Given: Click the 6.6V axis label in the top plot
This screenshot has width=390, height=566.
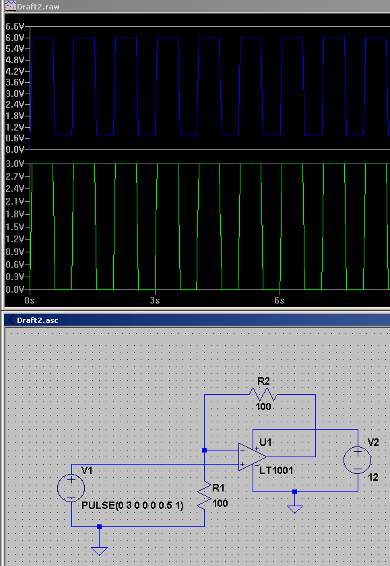Looking at the screenshot, I should coord(15,26).
